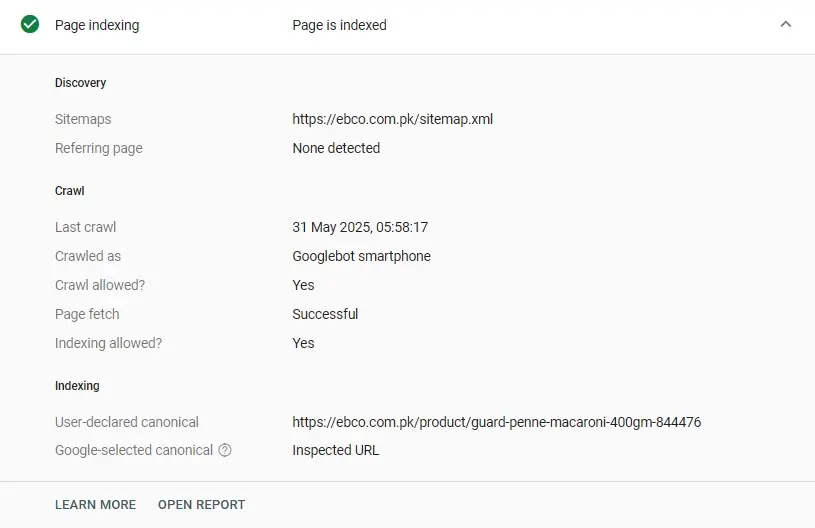Open the indexing report via OPEN REPORT
Image resolution: width=815 pixels, height=528 pixels.
(x=201, y=505)
